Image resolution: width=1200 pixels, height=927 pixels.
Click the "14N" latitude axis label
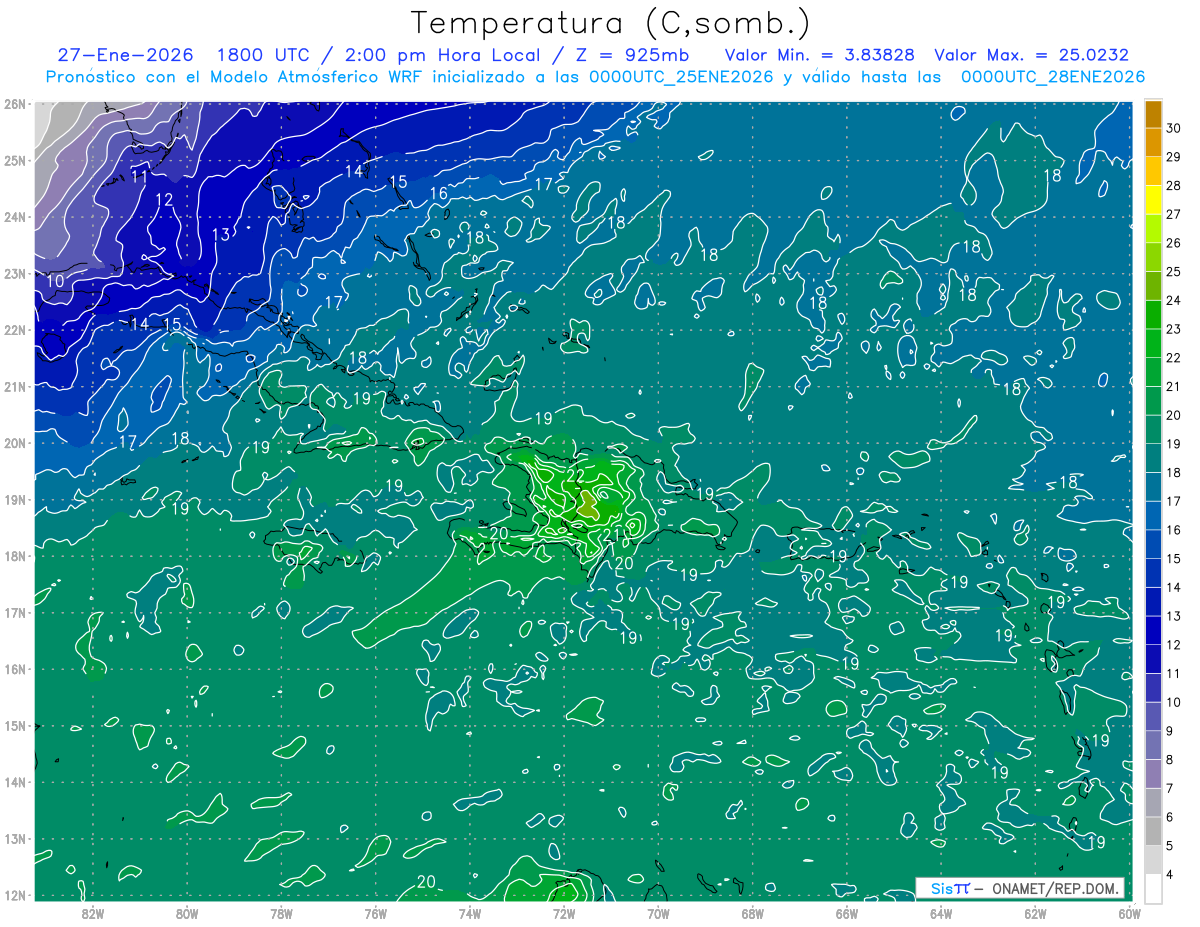[x=15, y=782]
